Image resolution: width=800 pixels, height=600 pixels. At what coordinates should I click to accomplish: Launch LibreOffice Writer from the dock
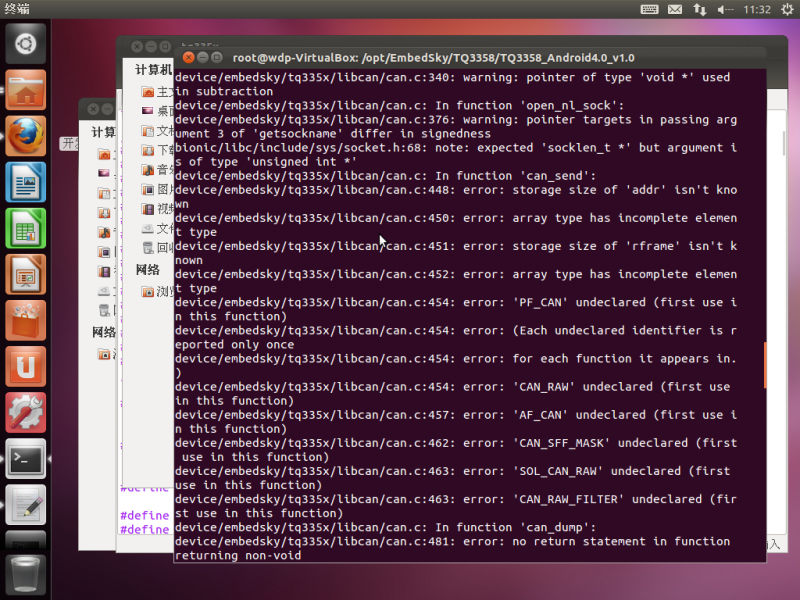pyautogui.click(x=25, y=183)
